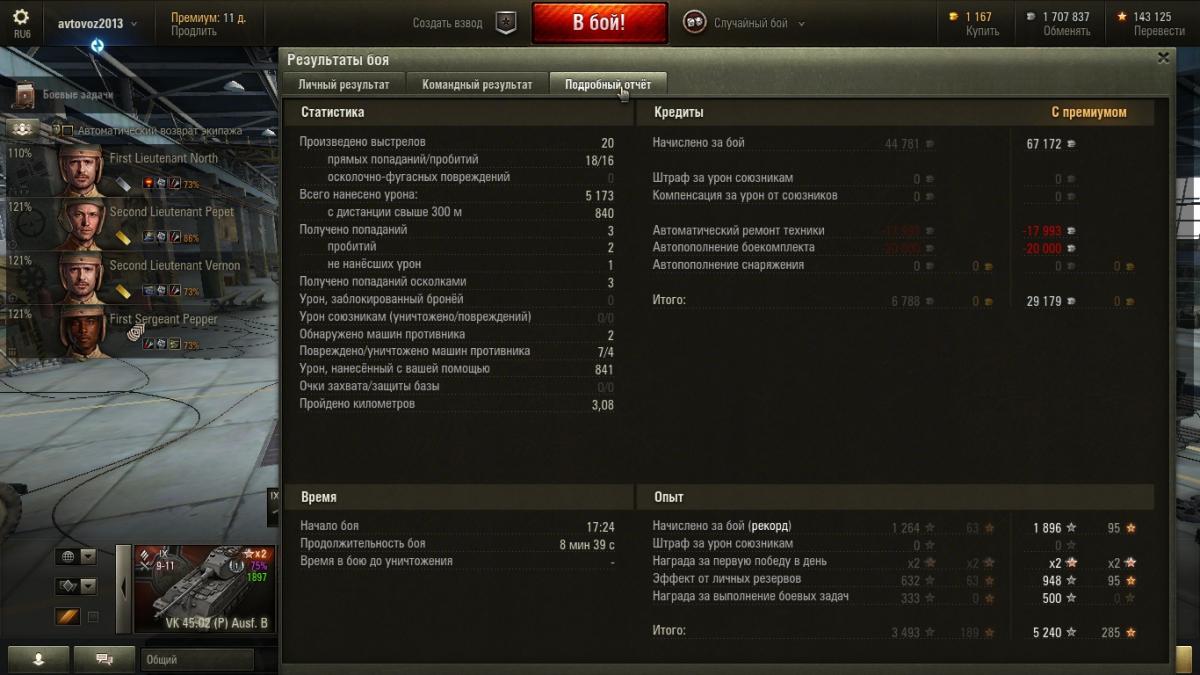Image resolution: width=1200 pixels, height=675 pixels.
Task: Switch to the Командный результат tab
Action: (x=477, y=85)
